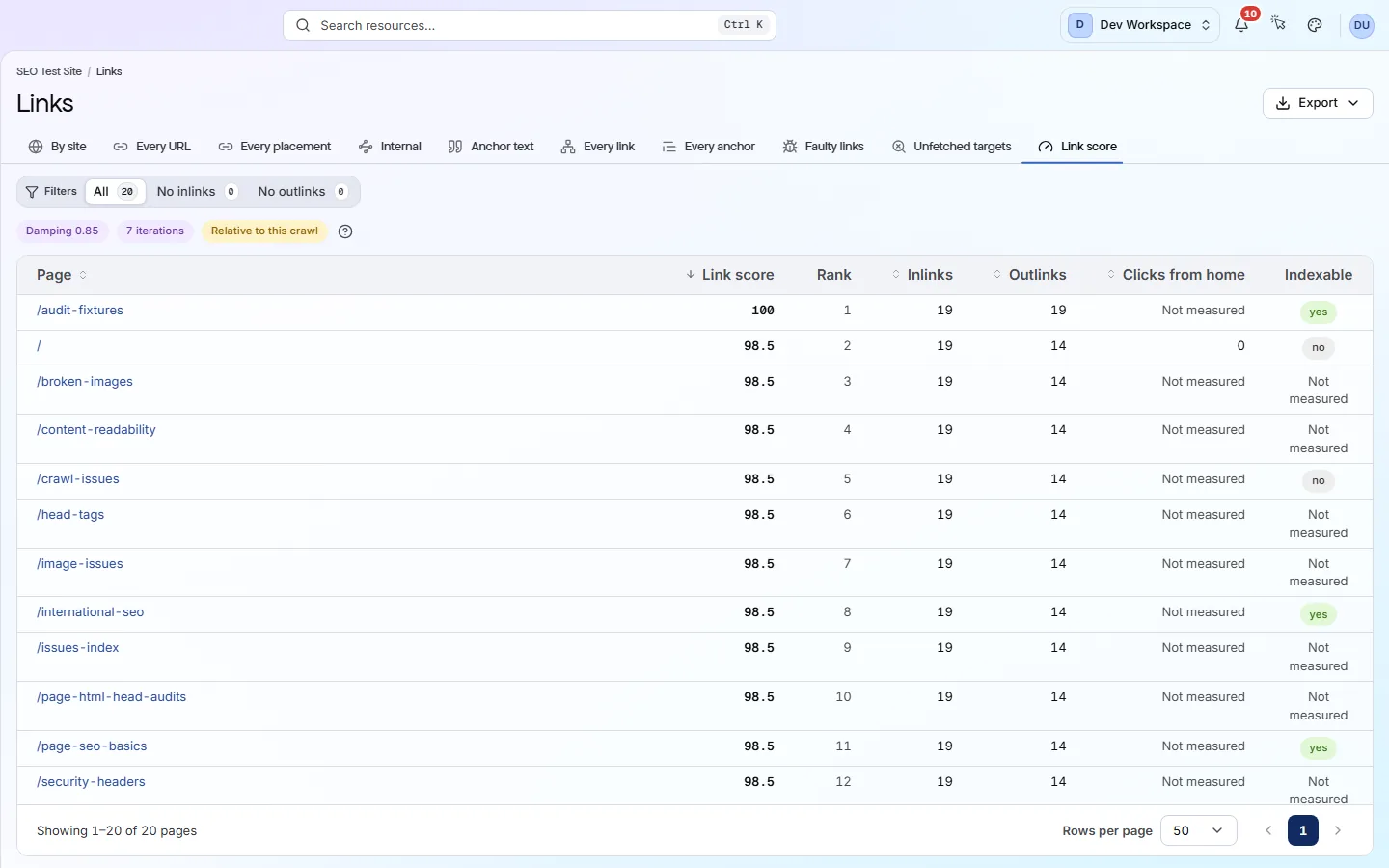This screenshot has height=868, width=1389.
Task: Select the Anchor text tab
Action: 491,147
